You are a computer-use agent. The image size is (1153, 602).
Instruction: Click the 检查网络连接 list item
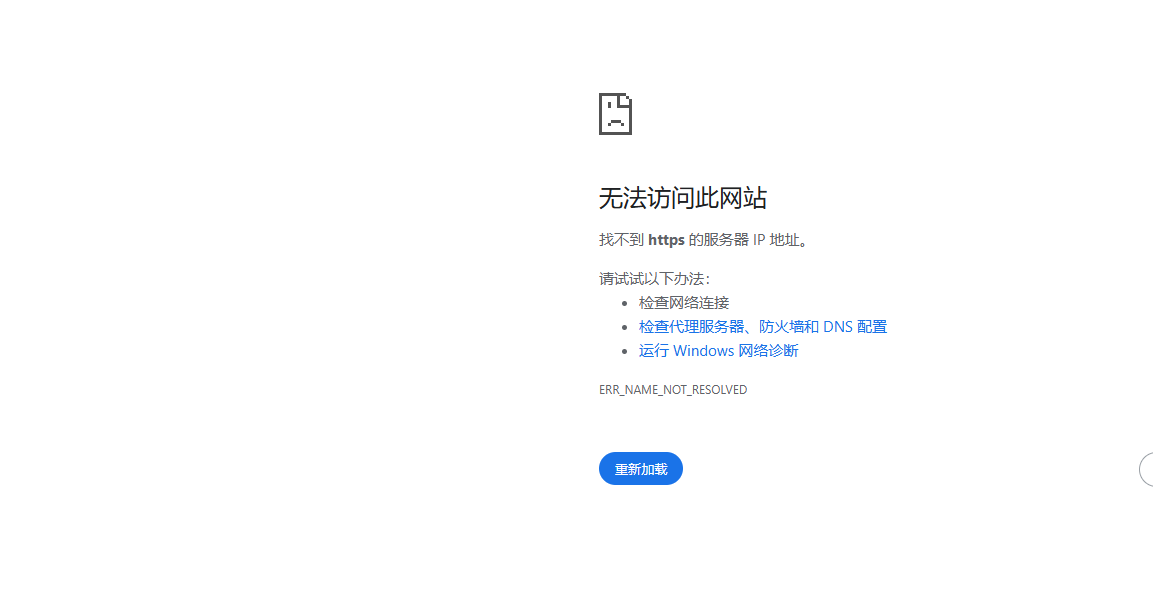684,303
